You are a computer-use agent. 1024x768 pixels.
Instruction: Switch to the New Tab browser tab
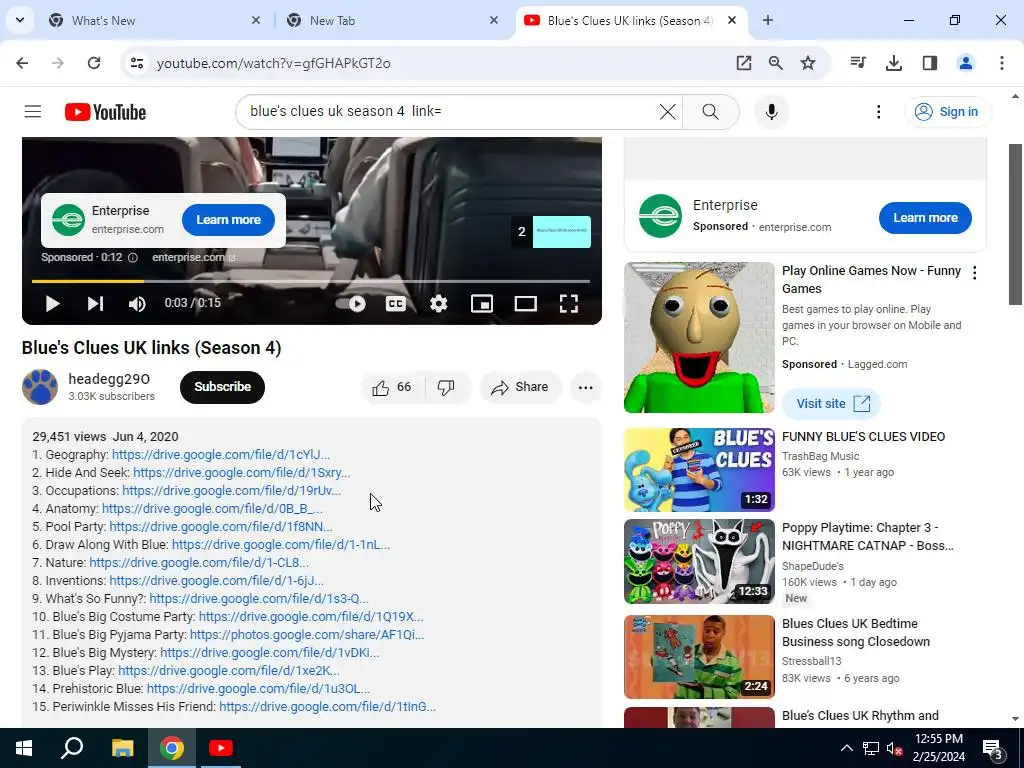click(x=392, y=21)
